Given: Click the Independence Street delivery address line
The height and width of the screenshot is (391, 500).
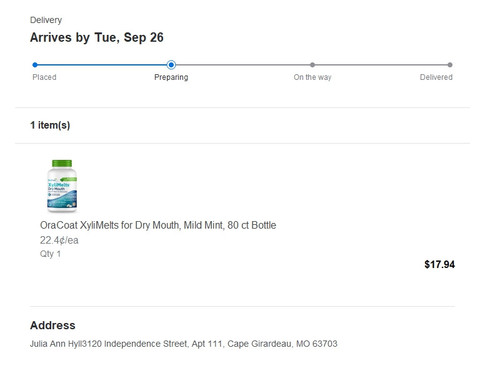Looking at the screenshot, I should 184,344.
